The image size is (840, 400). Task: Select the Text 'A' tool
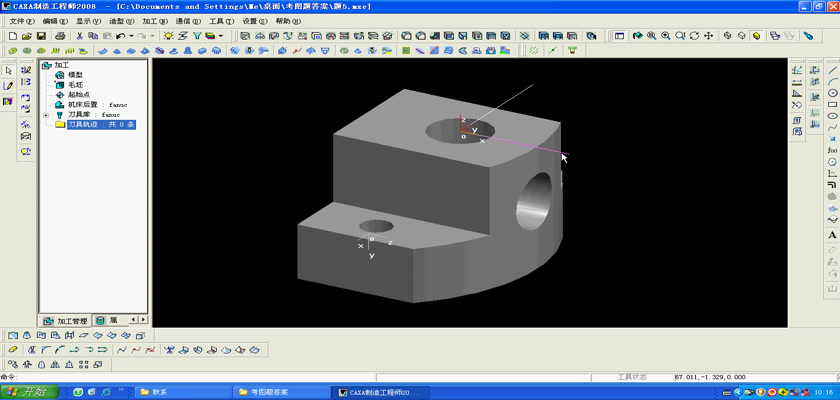click(x=832, y=235)
